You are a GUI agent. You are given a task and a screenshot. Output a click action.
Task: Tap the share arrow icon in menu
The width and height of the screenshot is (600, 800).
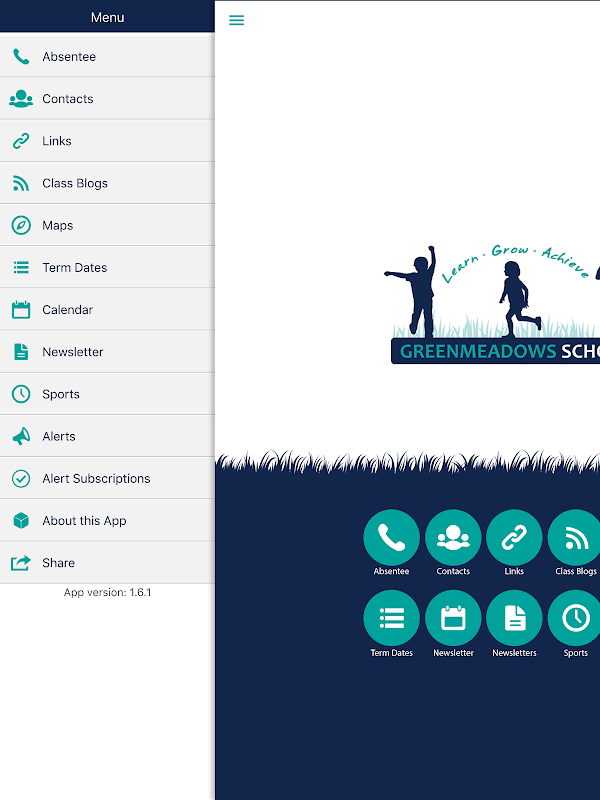pos(21,563)
